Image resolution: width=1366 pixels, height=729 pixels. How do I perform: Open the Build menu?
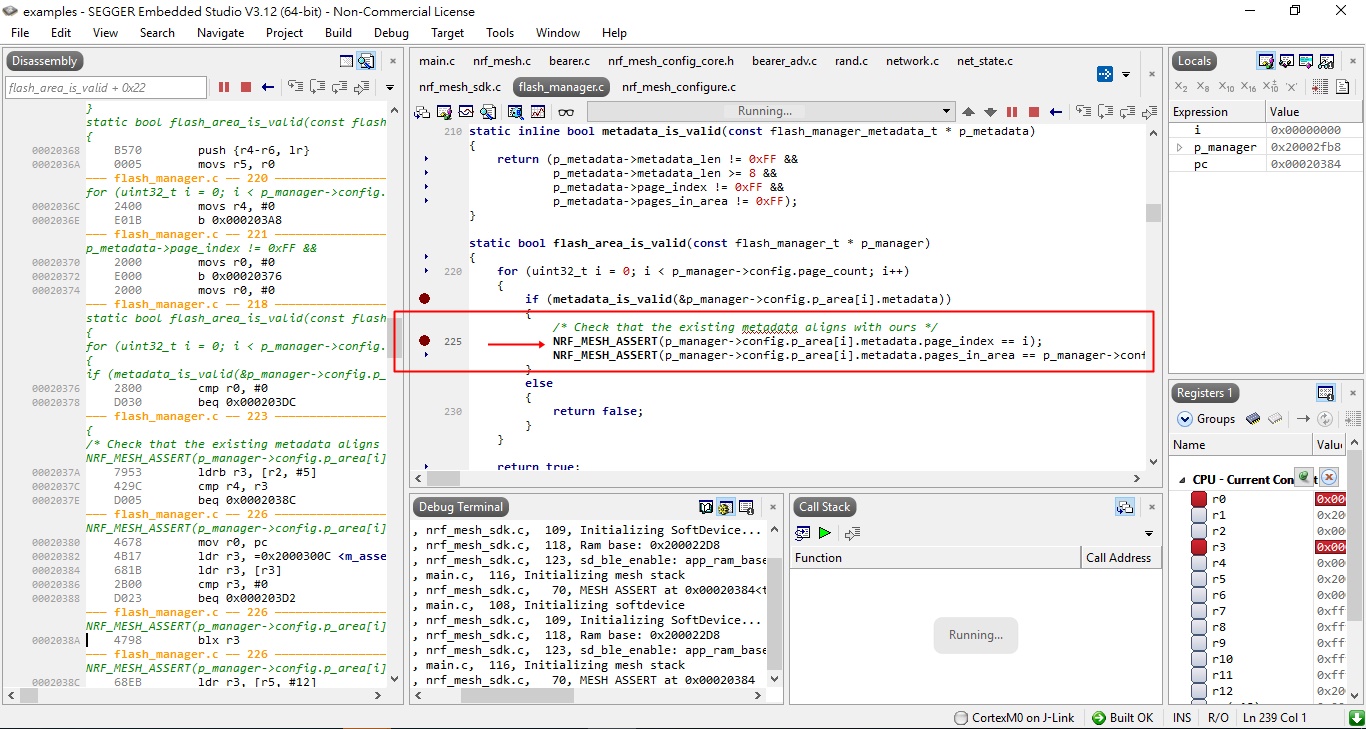[339, 33]
